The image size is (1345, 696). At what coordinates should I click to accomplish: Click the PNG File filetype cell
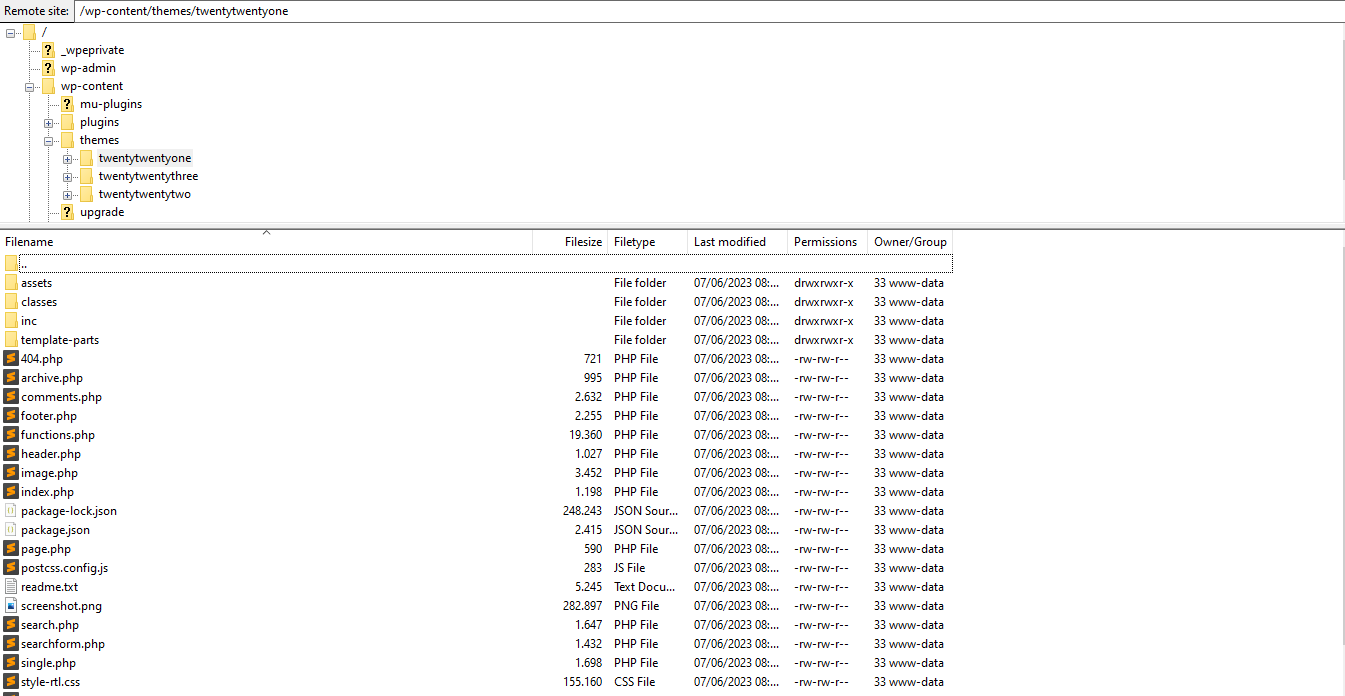637,606
